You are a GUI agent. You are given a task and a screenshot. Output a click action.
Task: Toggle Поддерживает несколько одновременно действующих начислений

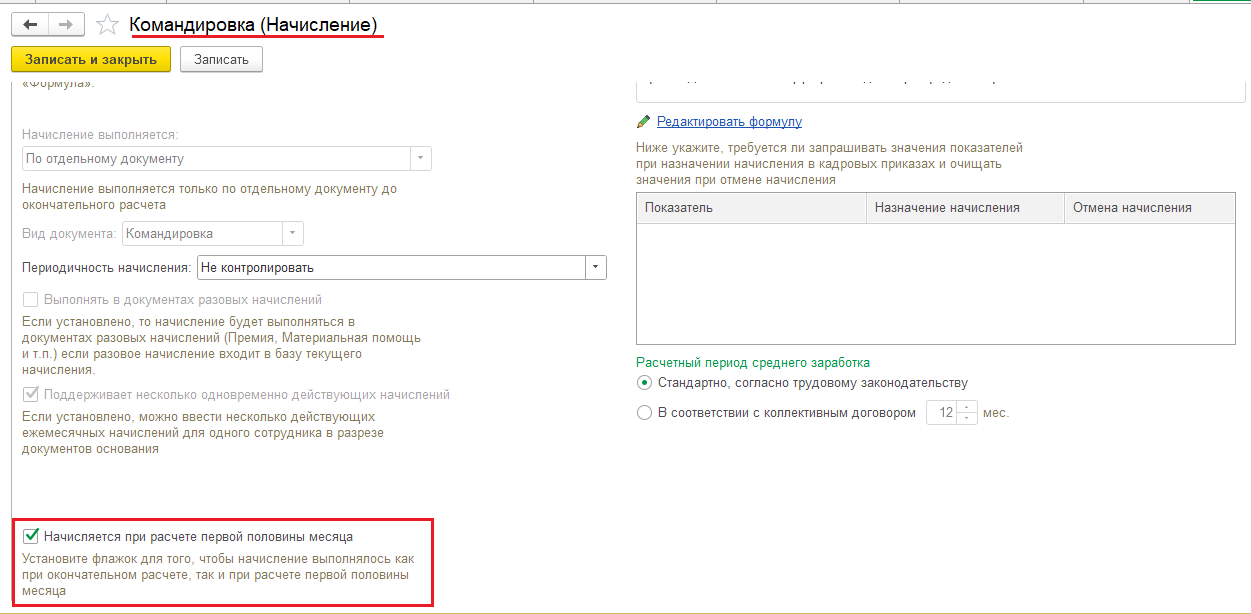[x=31, y=395]
